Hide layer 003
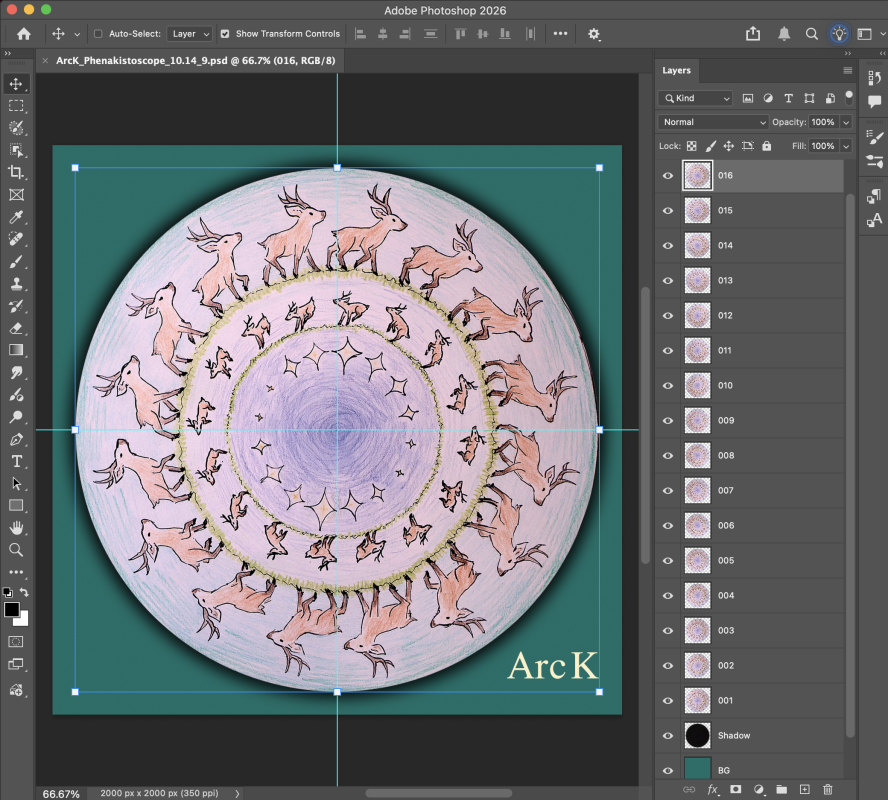 coord(668,631)
